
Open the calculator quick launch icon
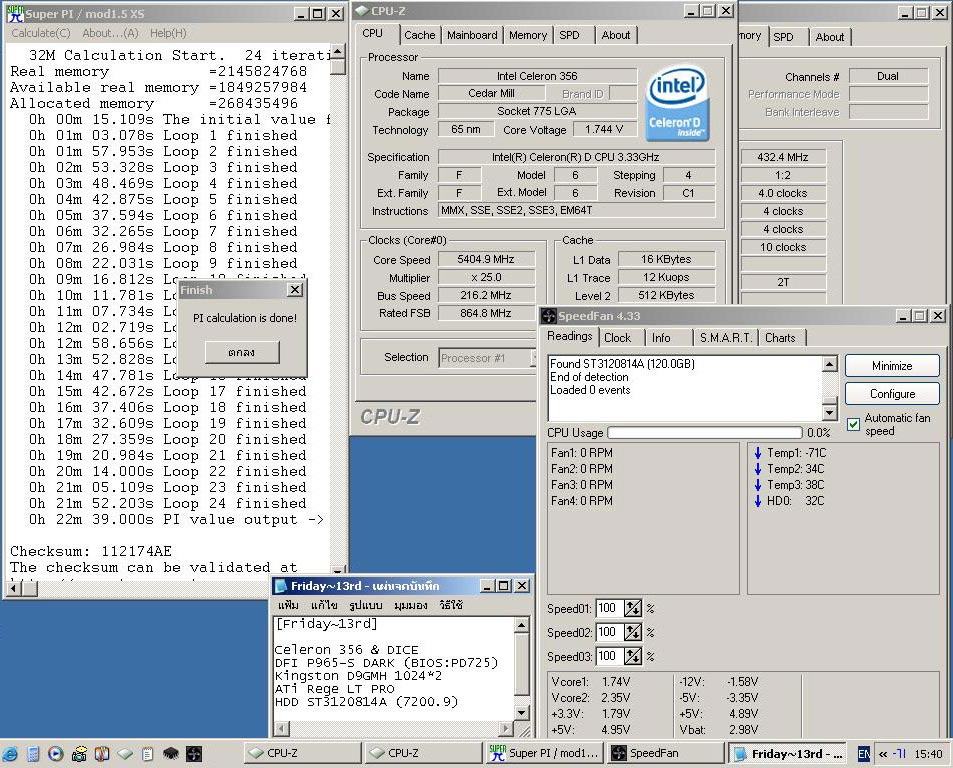[x=33, y=754]
